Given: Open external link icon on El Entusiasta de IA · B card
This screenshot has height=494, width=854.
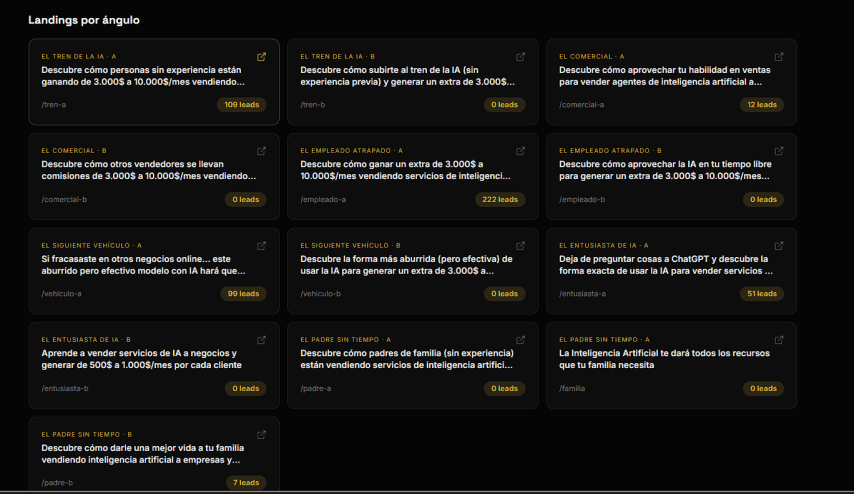Looking at the screenshot, I should click(x=261, y=340).
